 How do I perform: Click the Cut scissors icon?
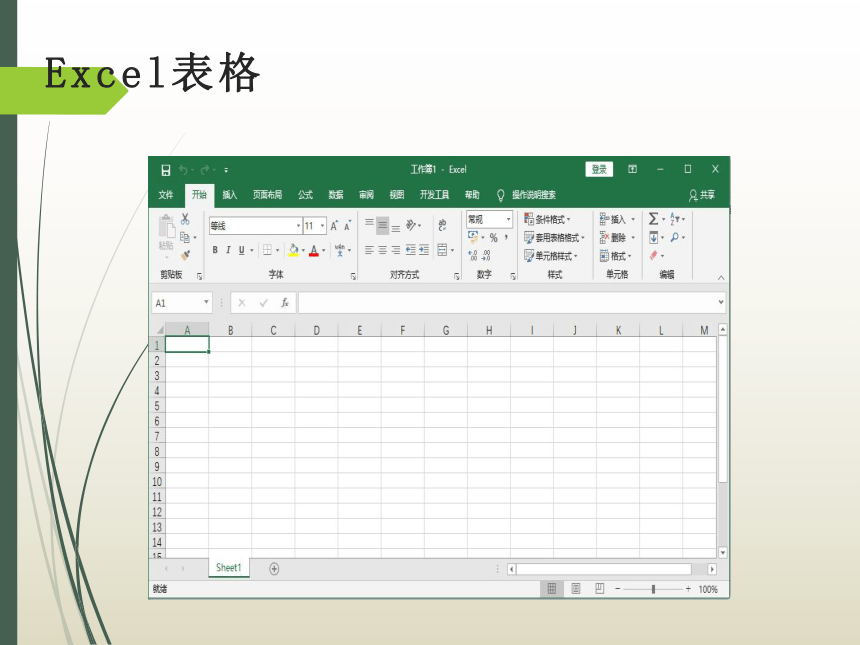[x=185, y=219]
